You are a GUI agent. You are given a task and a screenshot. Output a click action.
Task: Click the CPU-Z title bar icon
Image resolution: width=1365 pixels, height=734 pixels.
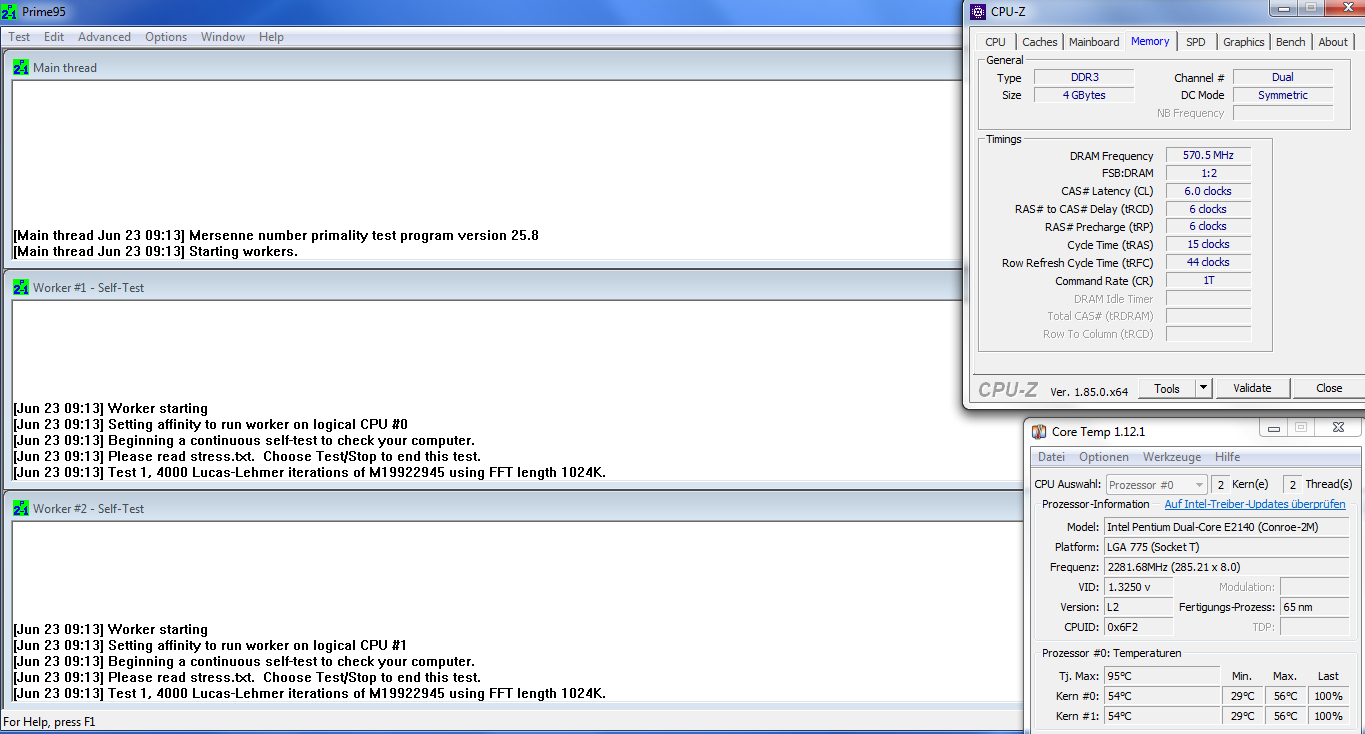tap(978, 12)
